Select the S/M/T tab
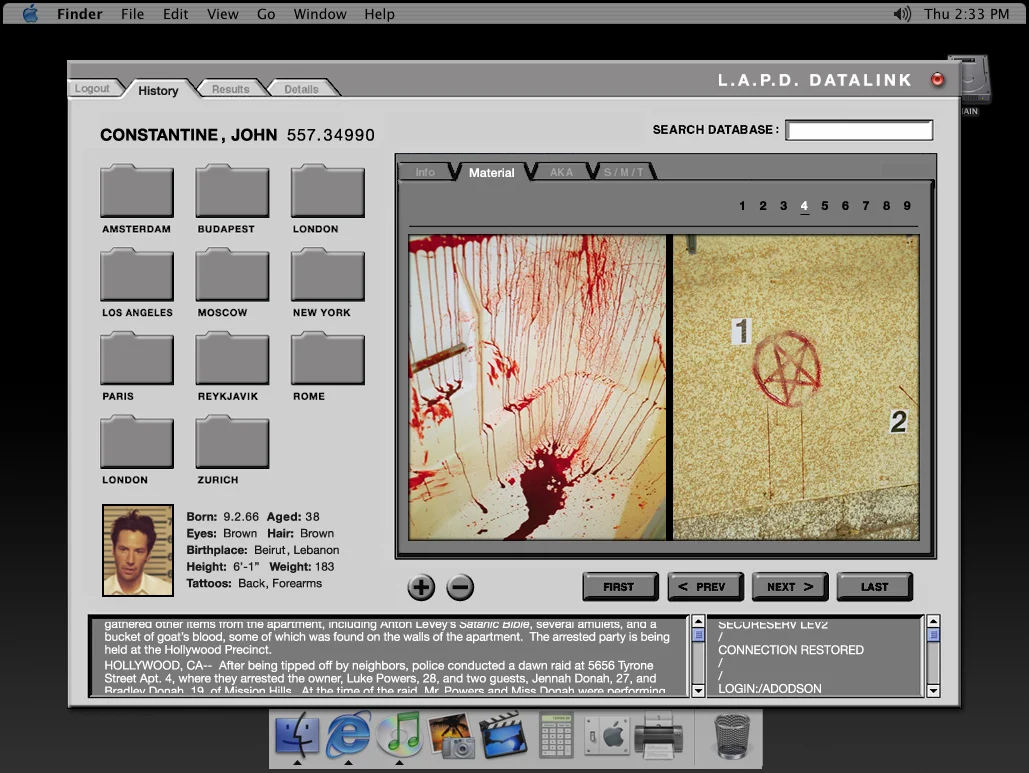 623,172
